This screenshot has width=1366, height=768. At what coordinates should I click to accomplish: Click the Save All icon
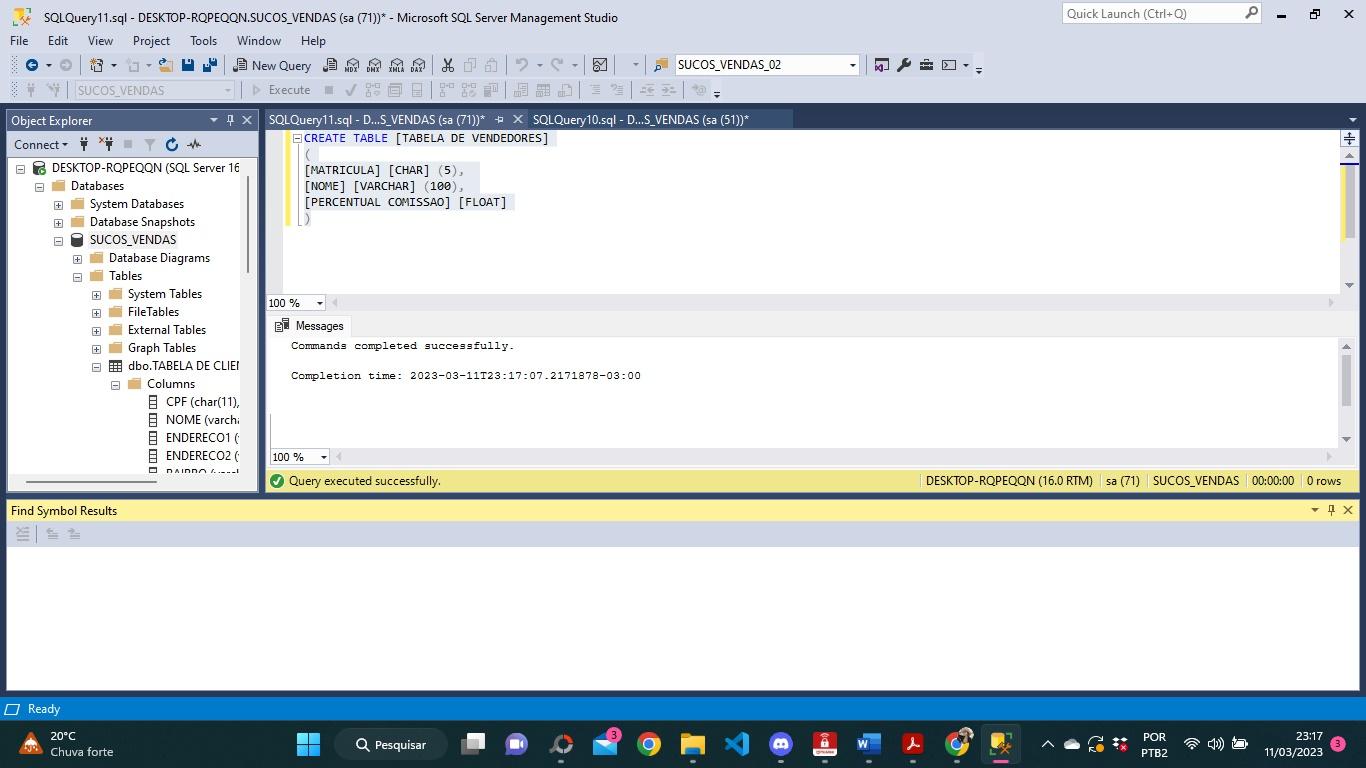click(210, 65)
